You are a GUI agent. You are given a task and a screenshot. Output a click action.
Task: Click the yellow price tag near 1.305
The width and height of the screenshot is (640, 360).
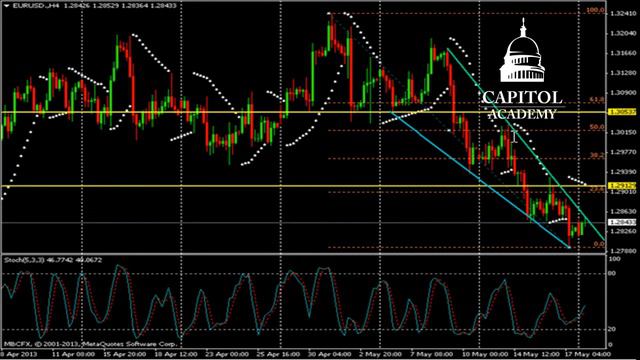(622, 111)
